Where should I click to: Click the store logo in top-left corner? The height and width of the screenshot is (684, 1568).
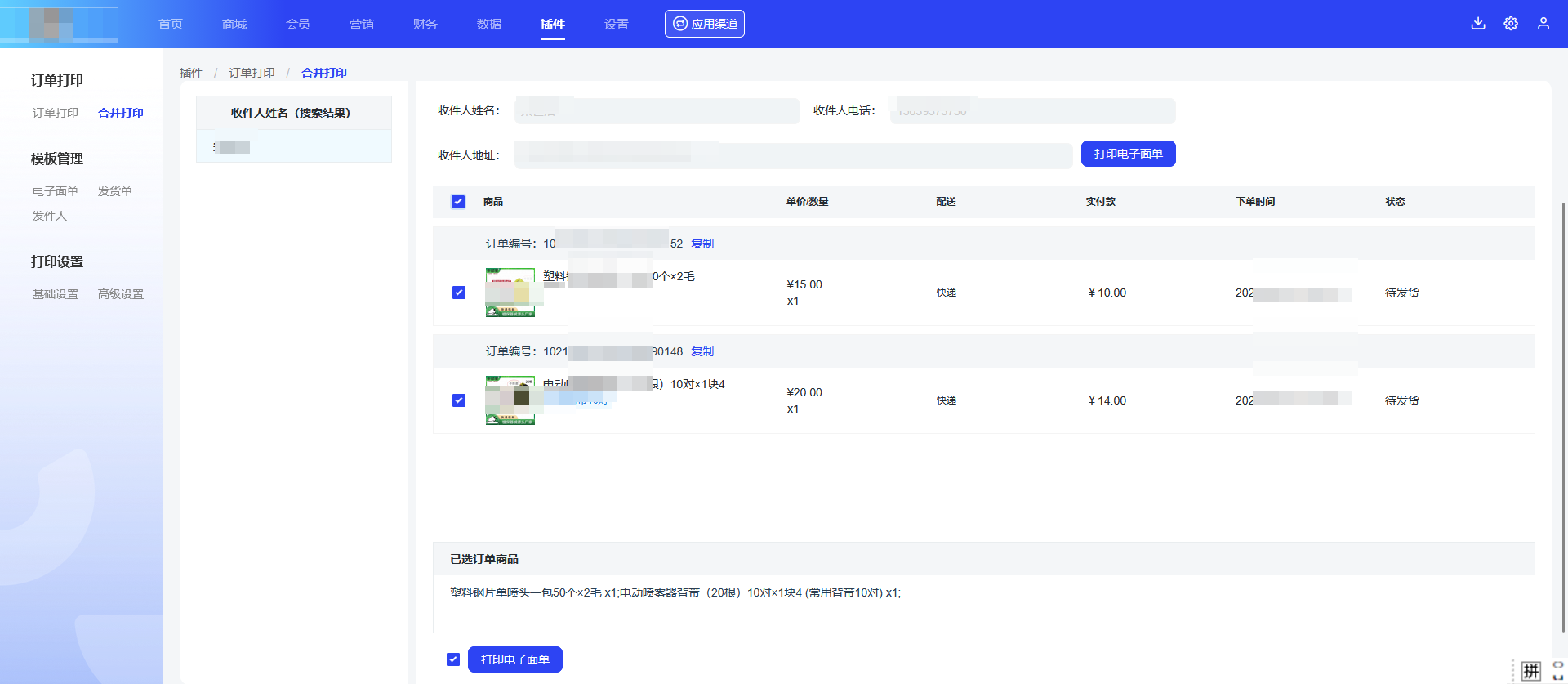tap(59, 25)
